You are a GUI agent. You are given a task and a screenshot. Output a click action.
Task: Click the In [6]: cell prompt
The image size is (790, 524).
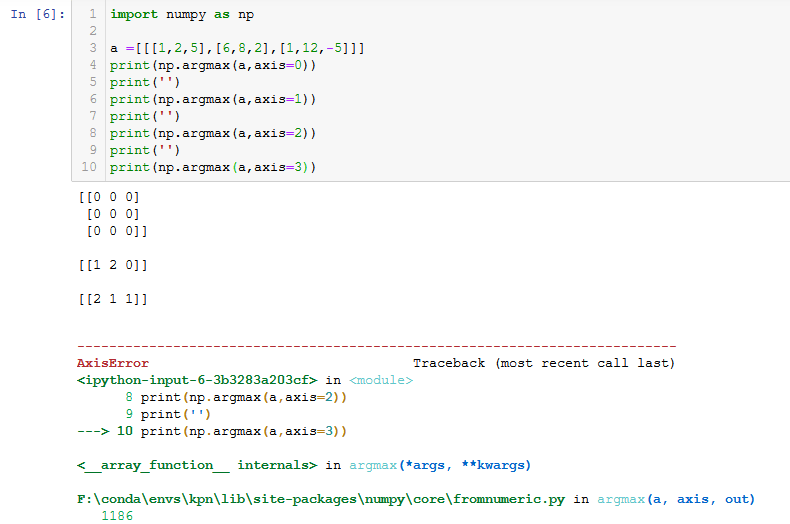point(38,14)
